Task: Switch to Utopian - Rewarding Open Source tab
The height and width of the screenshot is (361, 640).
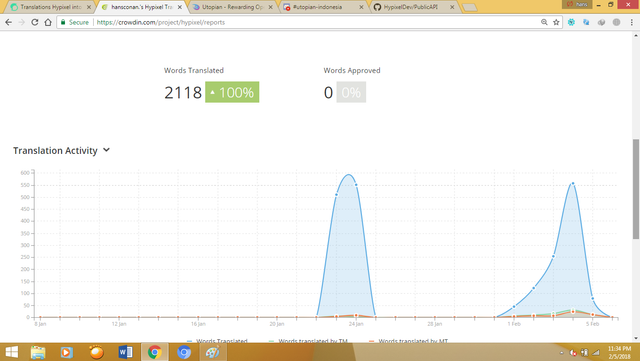Action: pyautogui.click(x=233, y=7)
